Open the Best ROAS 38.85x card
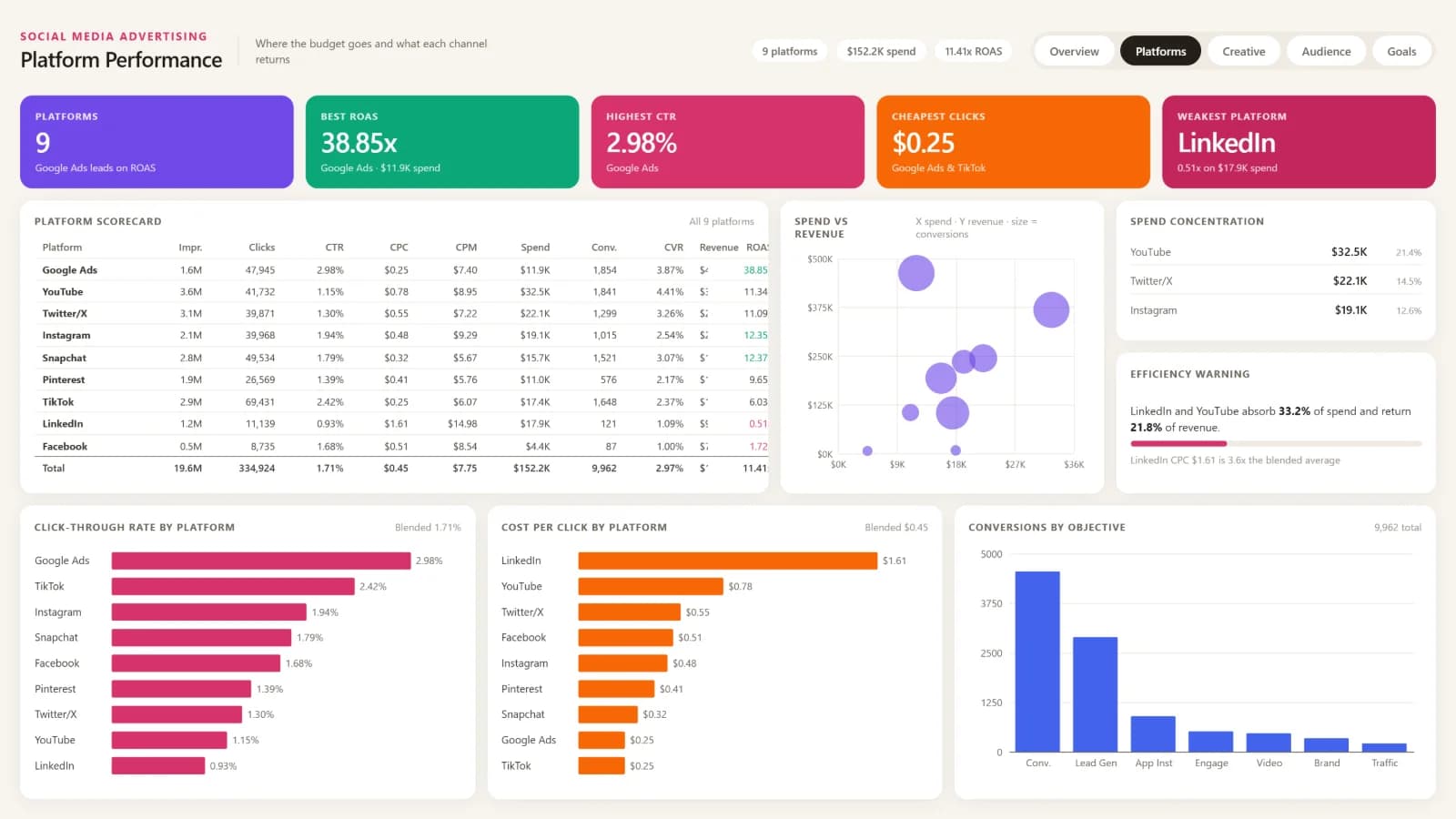This screenshot has width=1456, height=819. click(442, 142)
